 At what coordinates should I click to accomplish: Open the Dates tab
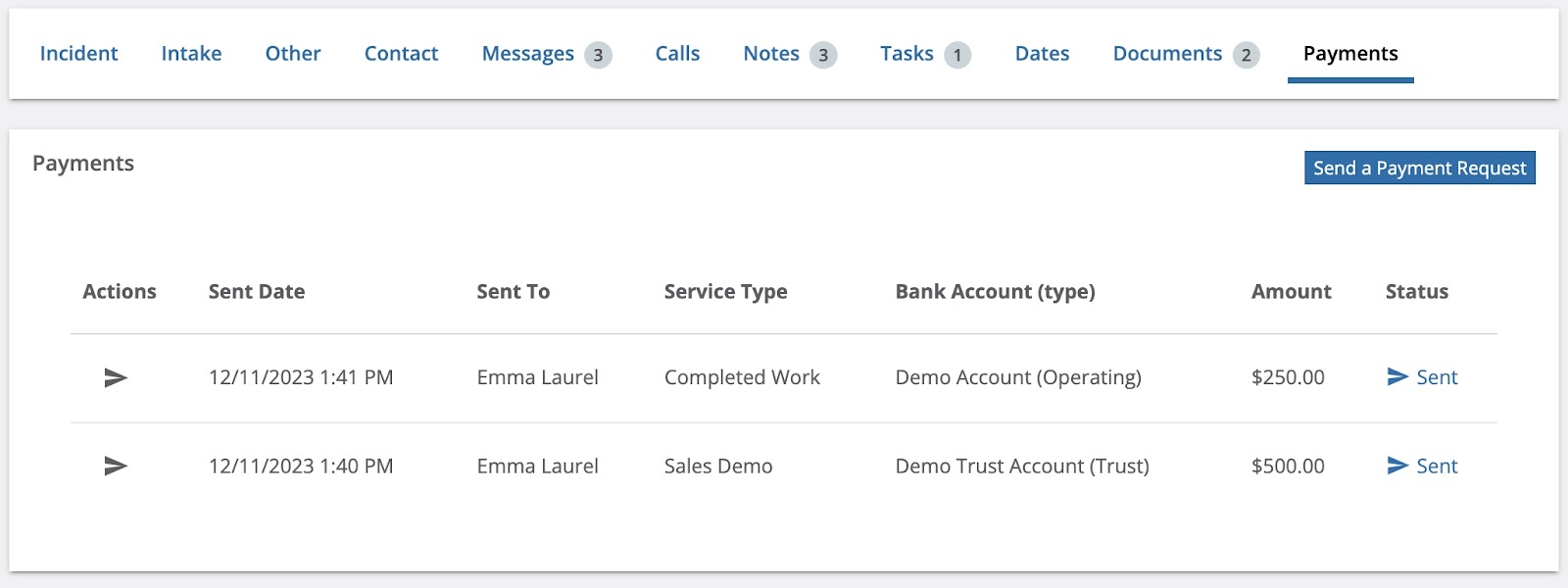click(x=1042, y=54)
